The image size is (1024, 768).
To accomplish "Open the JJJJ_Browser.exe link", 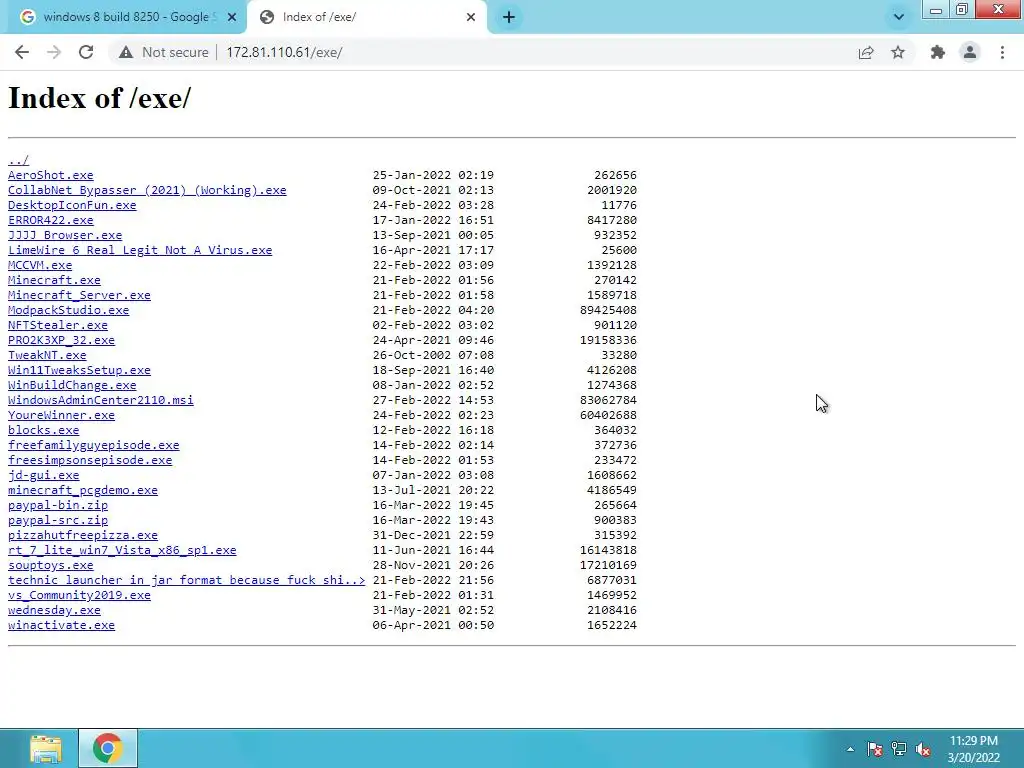I will (65, 235).
